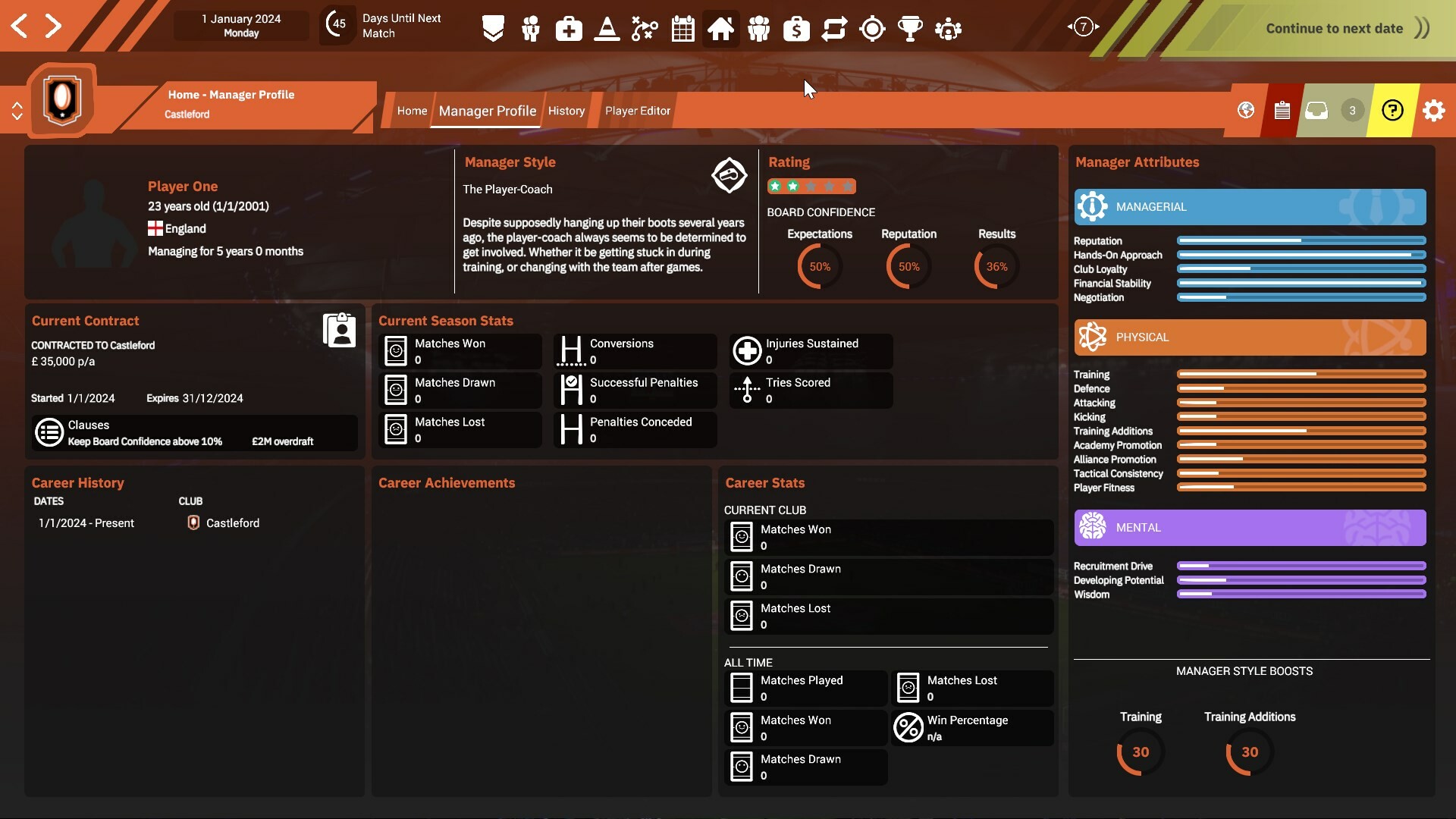Switch to the History tab
This screenshot has width=1456, height=819.
[566, 111]
